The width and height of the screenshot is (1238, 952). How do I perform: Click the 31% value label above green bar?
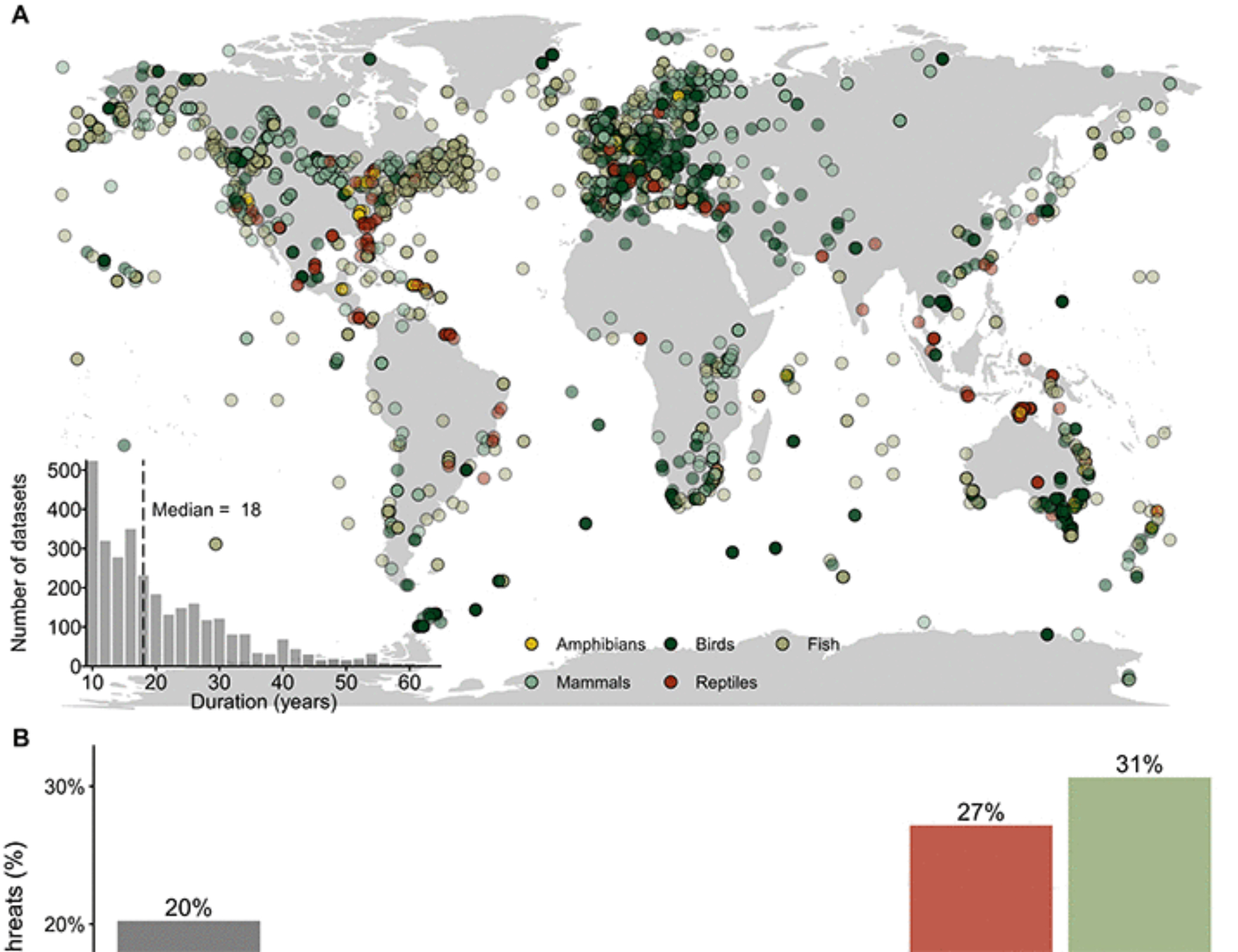point(1138,764)
